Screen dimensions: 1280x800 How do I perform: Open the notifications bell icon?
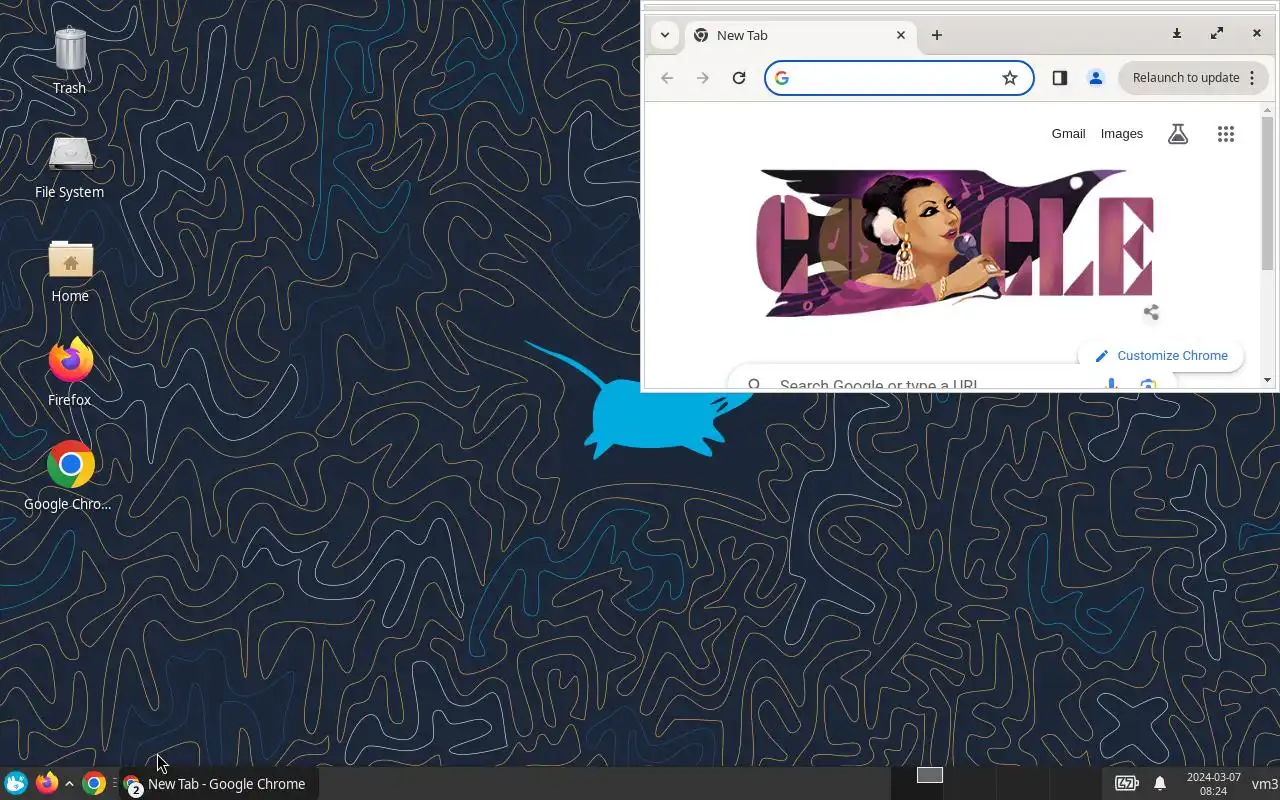(1160, 783)
